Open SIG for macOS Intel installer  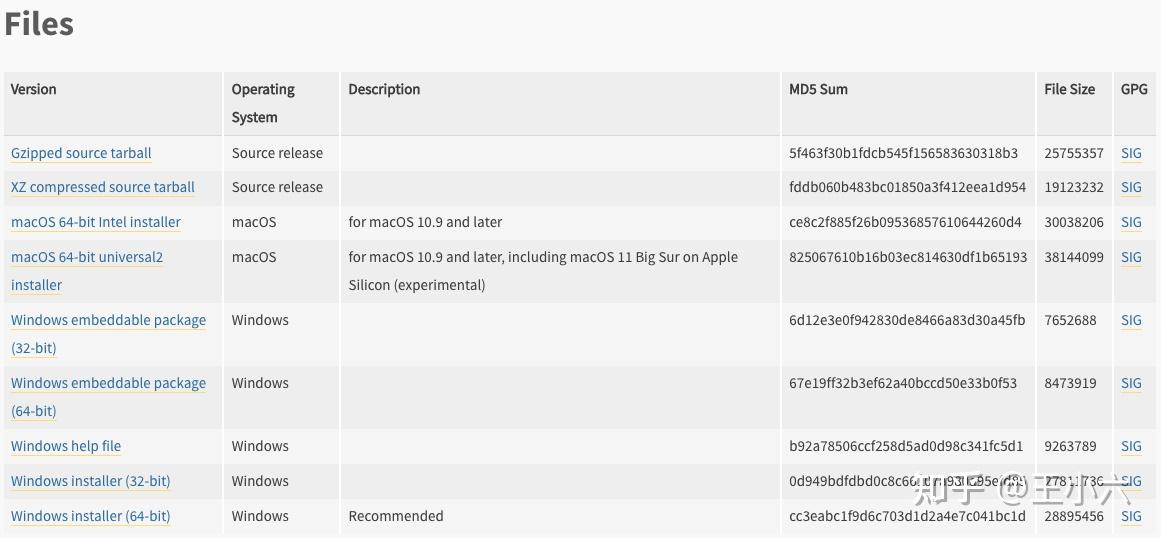1131,222
